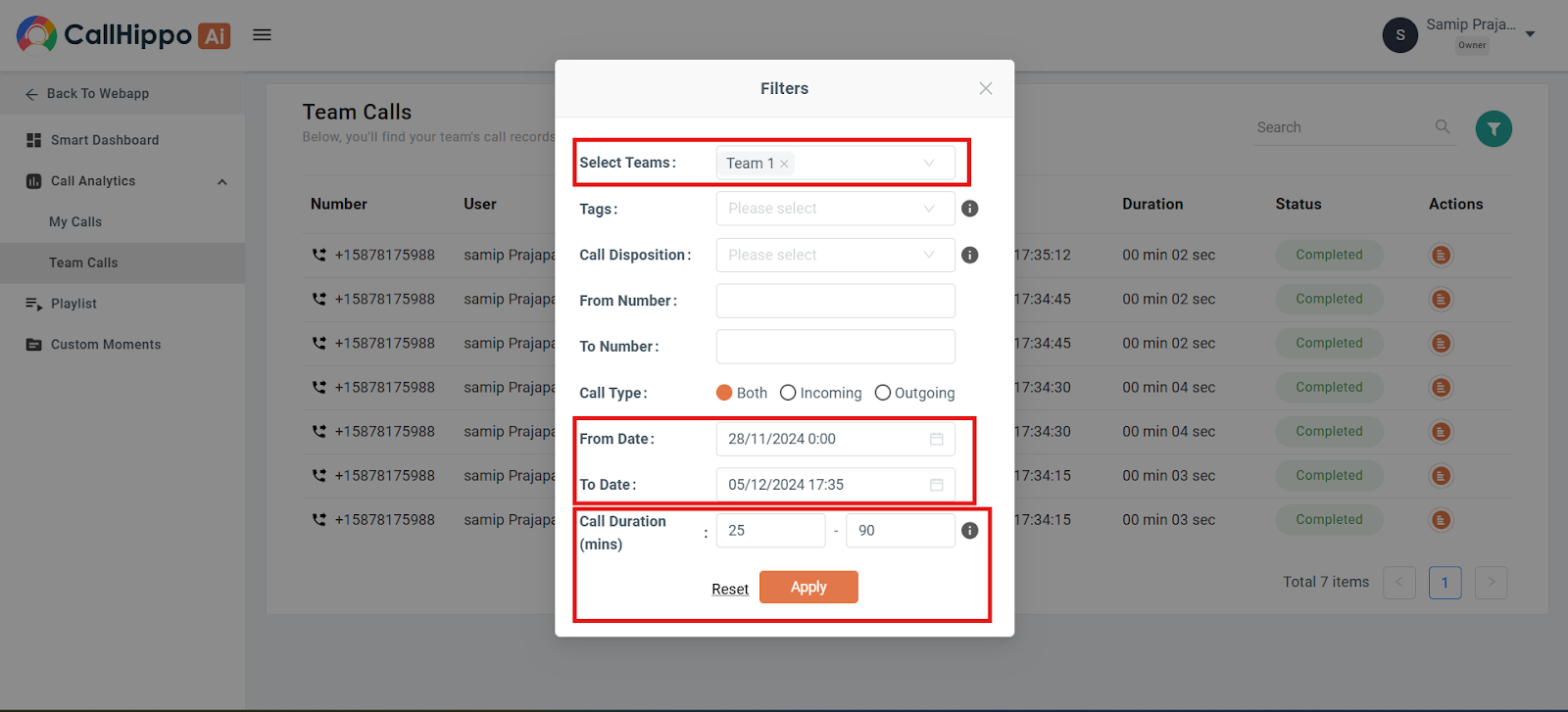Remove the Team 1 tag

[784, 164]
